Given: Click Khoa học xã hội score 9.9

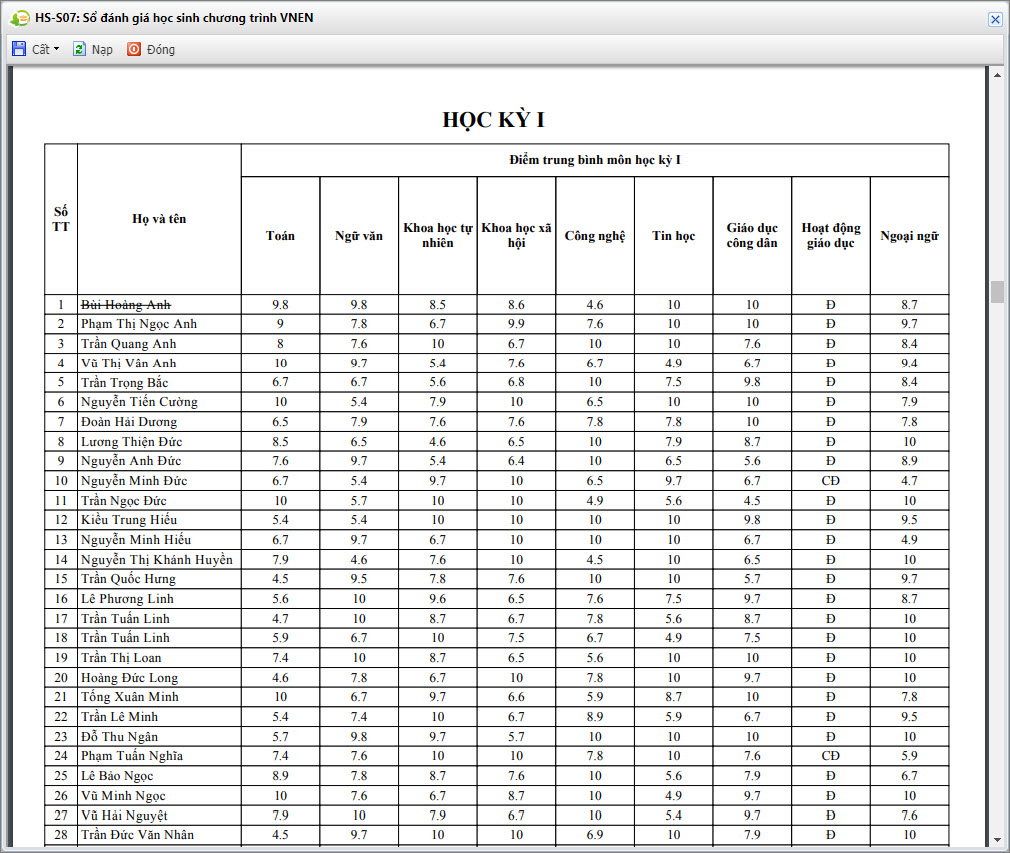Looking at the screenshot, I should (x=517, y=324).
